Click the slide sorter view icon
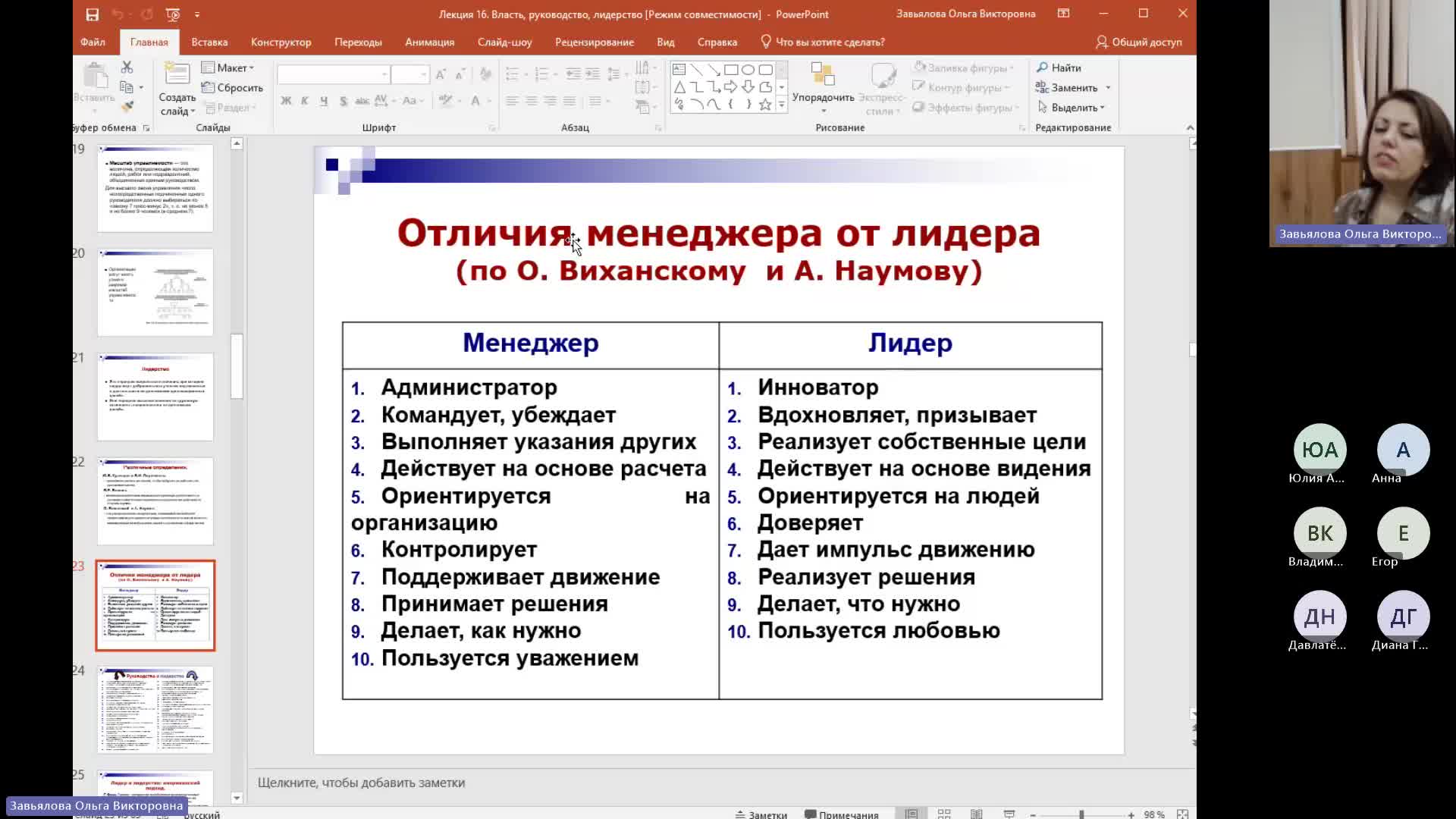 (x=944, y=814)
